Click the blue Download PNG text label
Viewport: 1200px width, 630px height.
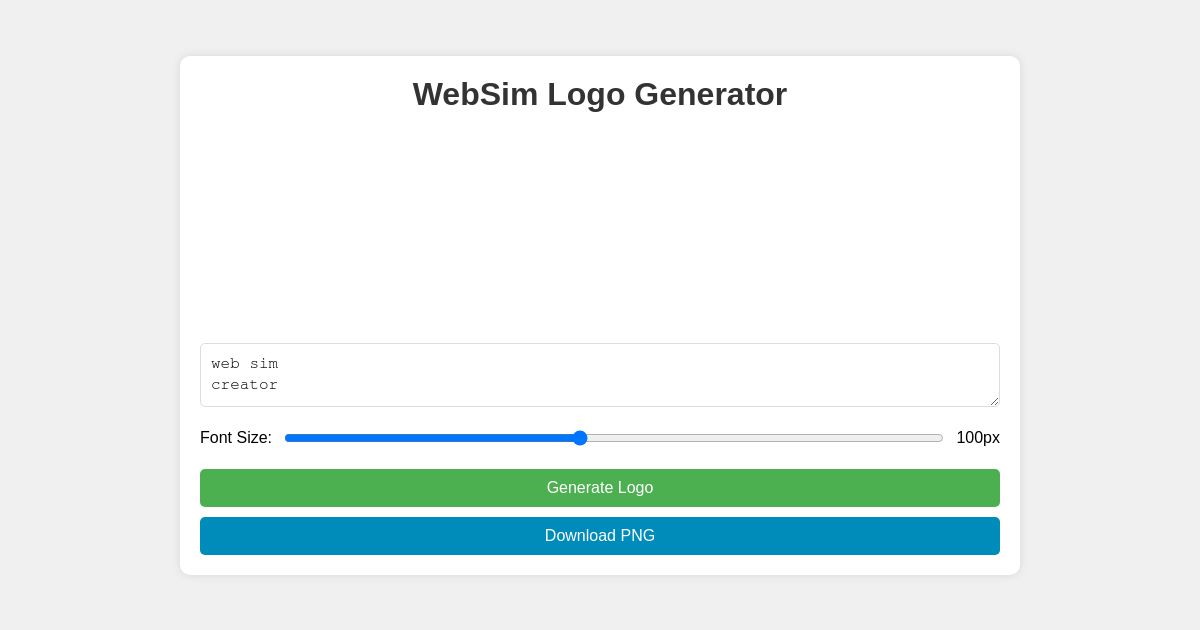click(x=600, y=536)
